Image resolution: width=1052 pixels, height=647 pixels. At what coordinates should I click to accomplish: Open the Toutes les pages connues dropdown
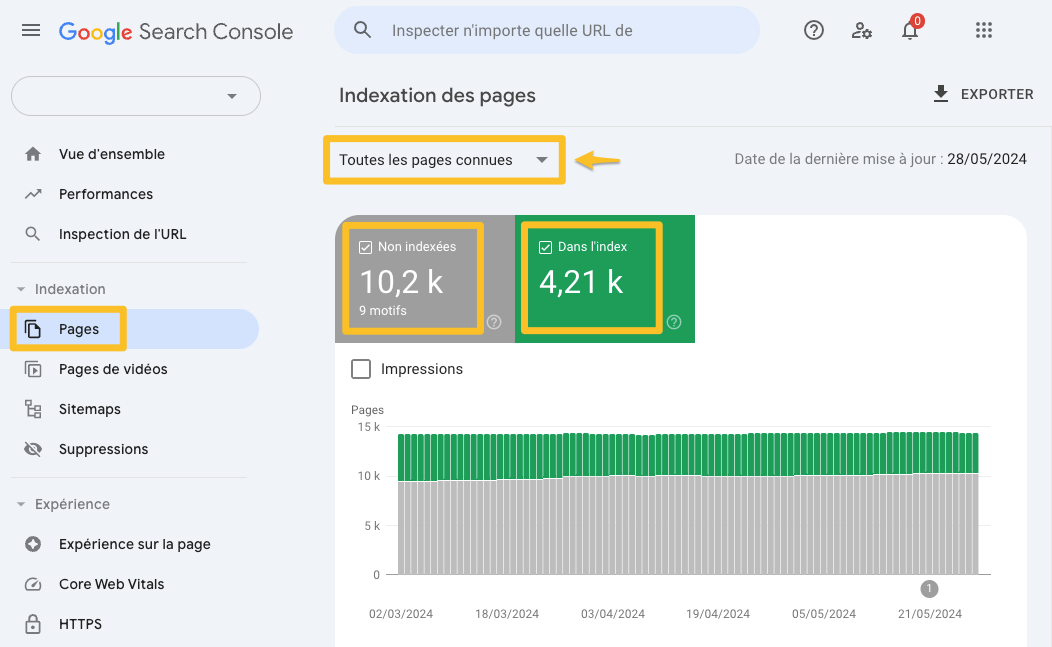pyautogui.click(x=443, y=159)
